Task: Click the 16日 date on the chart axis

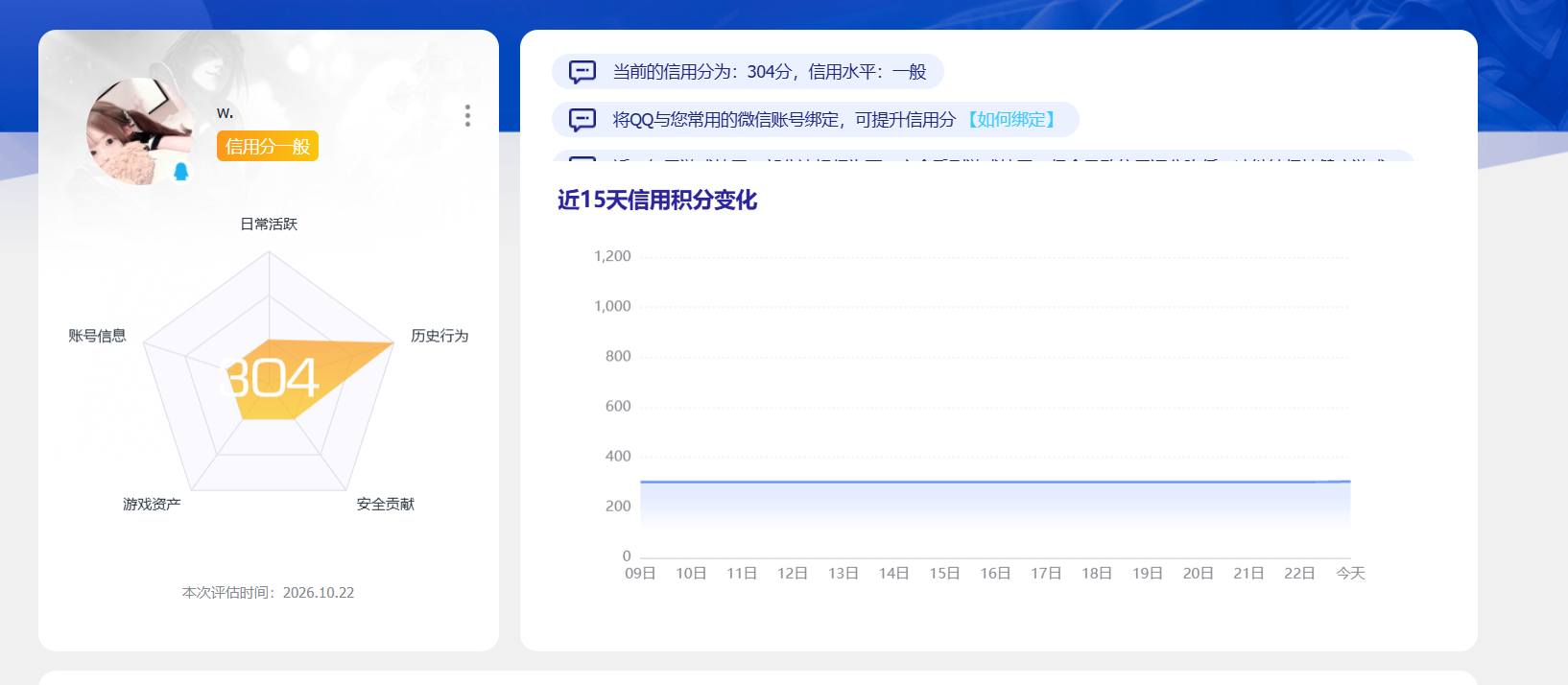Action: pos(995,573)
